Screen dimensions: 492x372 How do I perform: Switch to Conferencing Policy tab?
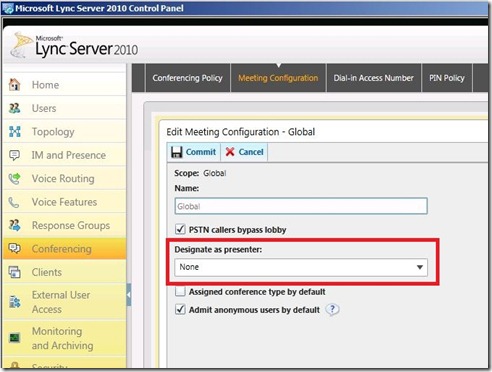coord(188,78)
